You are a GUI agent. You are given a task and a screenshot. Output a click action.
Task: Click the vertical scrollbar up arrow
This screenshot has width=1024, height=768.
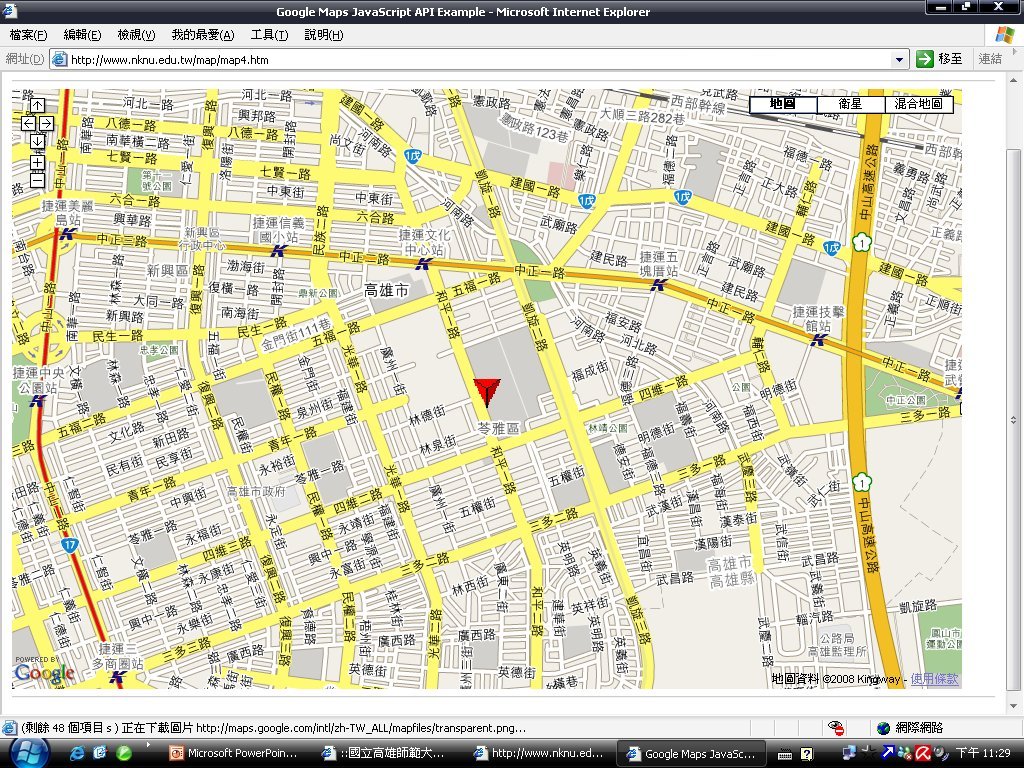[1013, 80]
